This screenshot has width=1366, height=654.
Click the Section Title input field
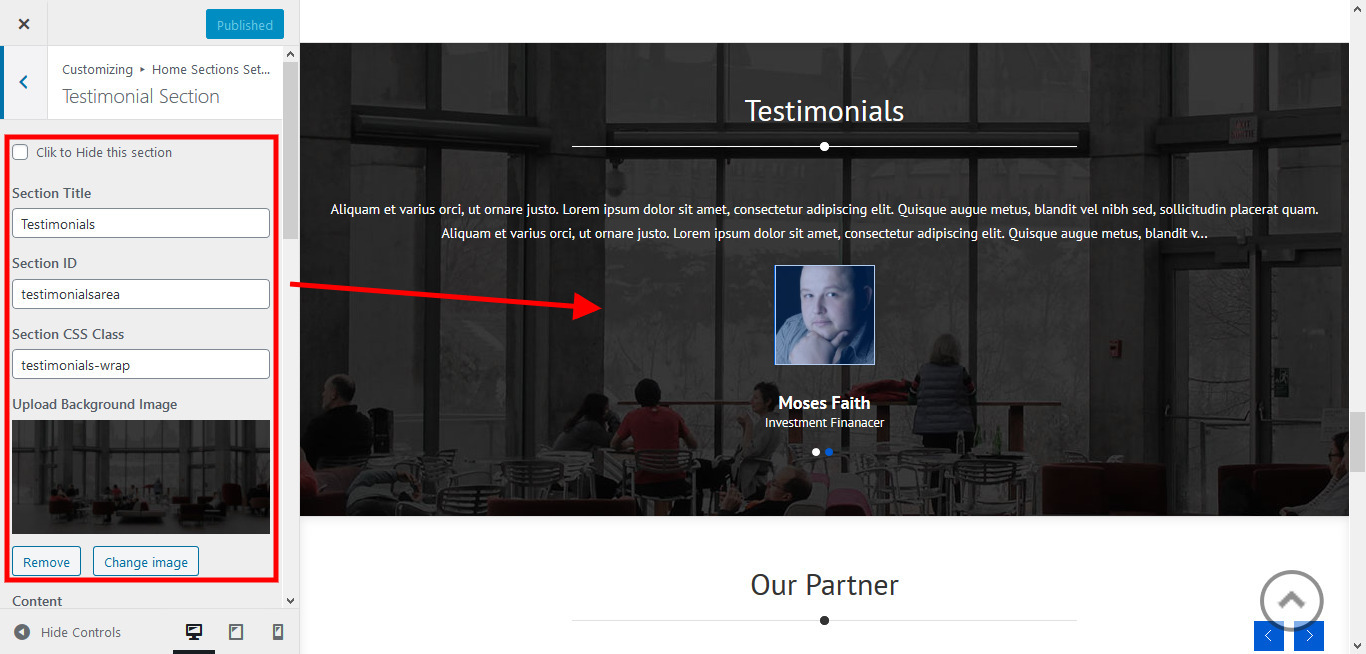click(x=141, y=223)
